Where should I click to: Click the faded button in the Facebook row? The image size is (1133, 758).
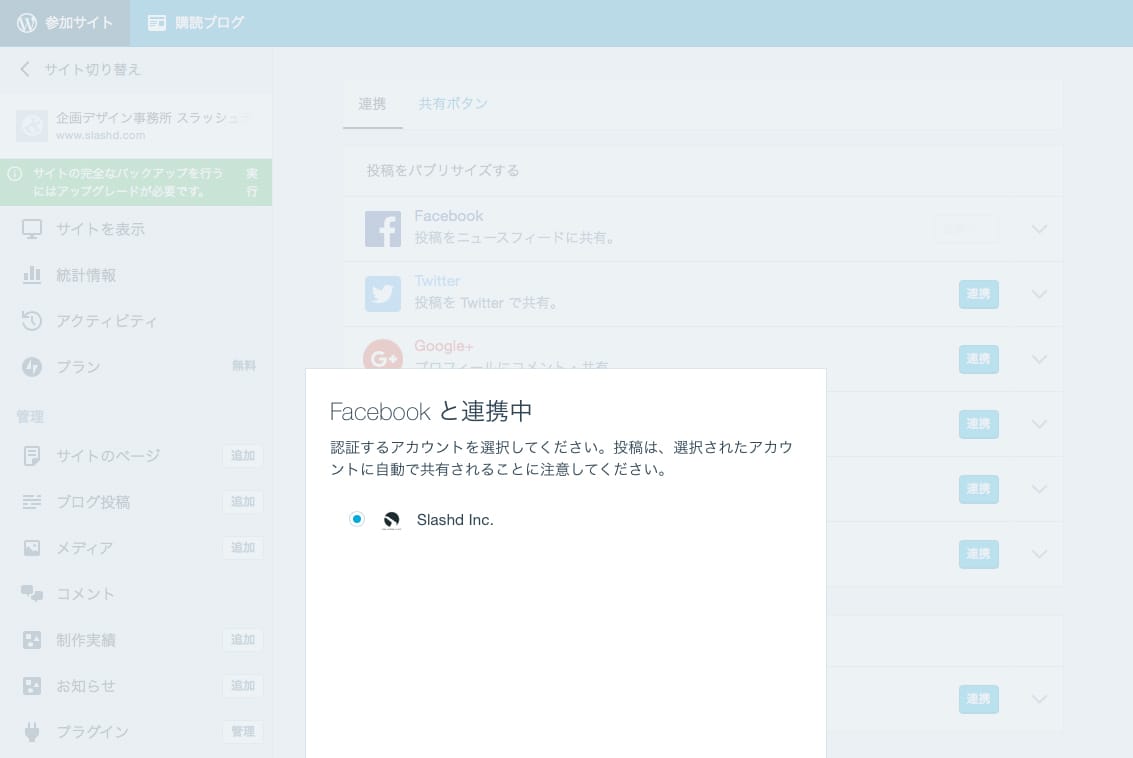coord(966,229)
